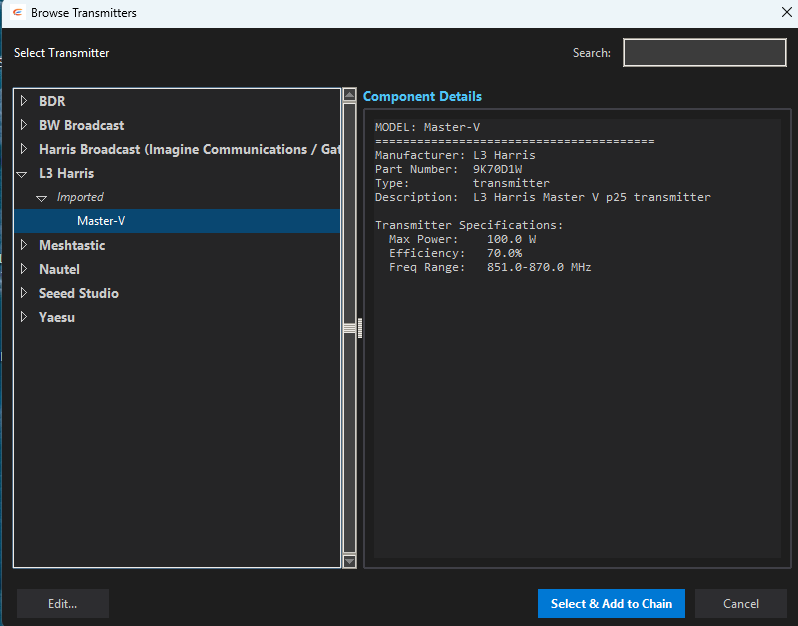Screen dimensions: 798x626
Task: Click the panel splitter handle
Action: tap(360, 328)
